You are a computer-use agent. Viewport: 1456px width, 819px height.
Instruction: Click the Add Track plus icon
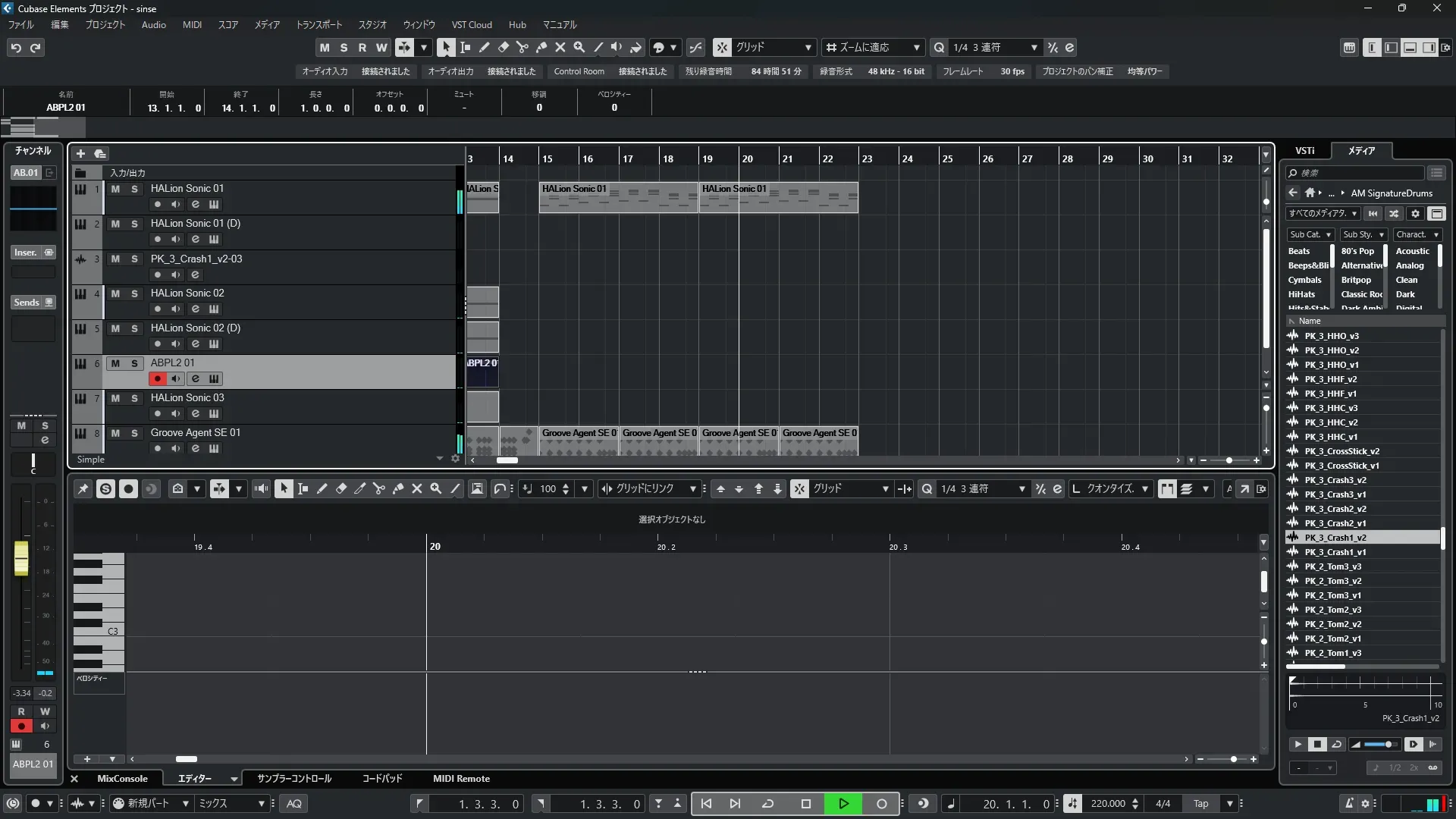(x=80, y=153)
